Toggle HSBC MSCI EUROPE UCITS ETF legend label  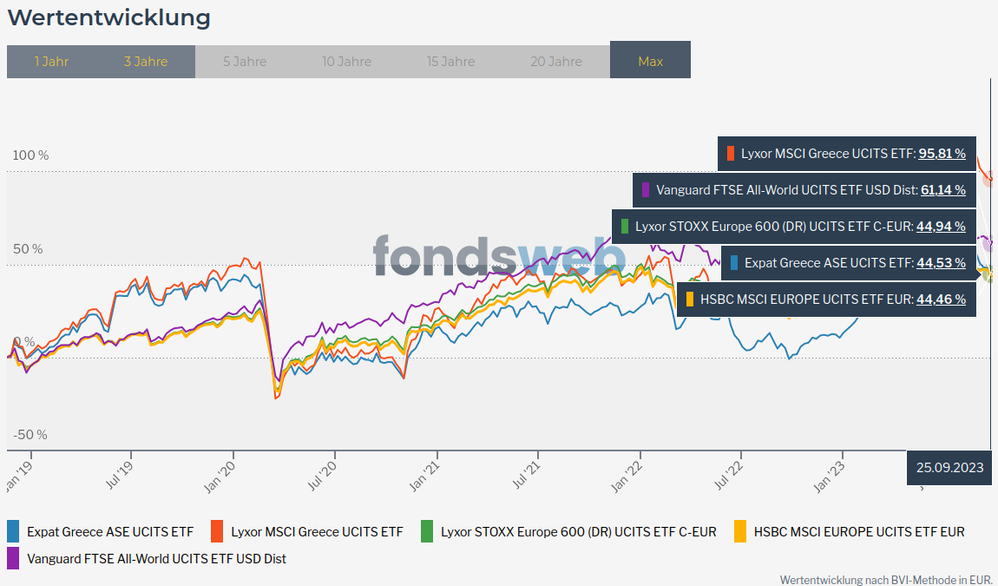coord(859,532)
